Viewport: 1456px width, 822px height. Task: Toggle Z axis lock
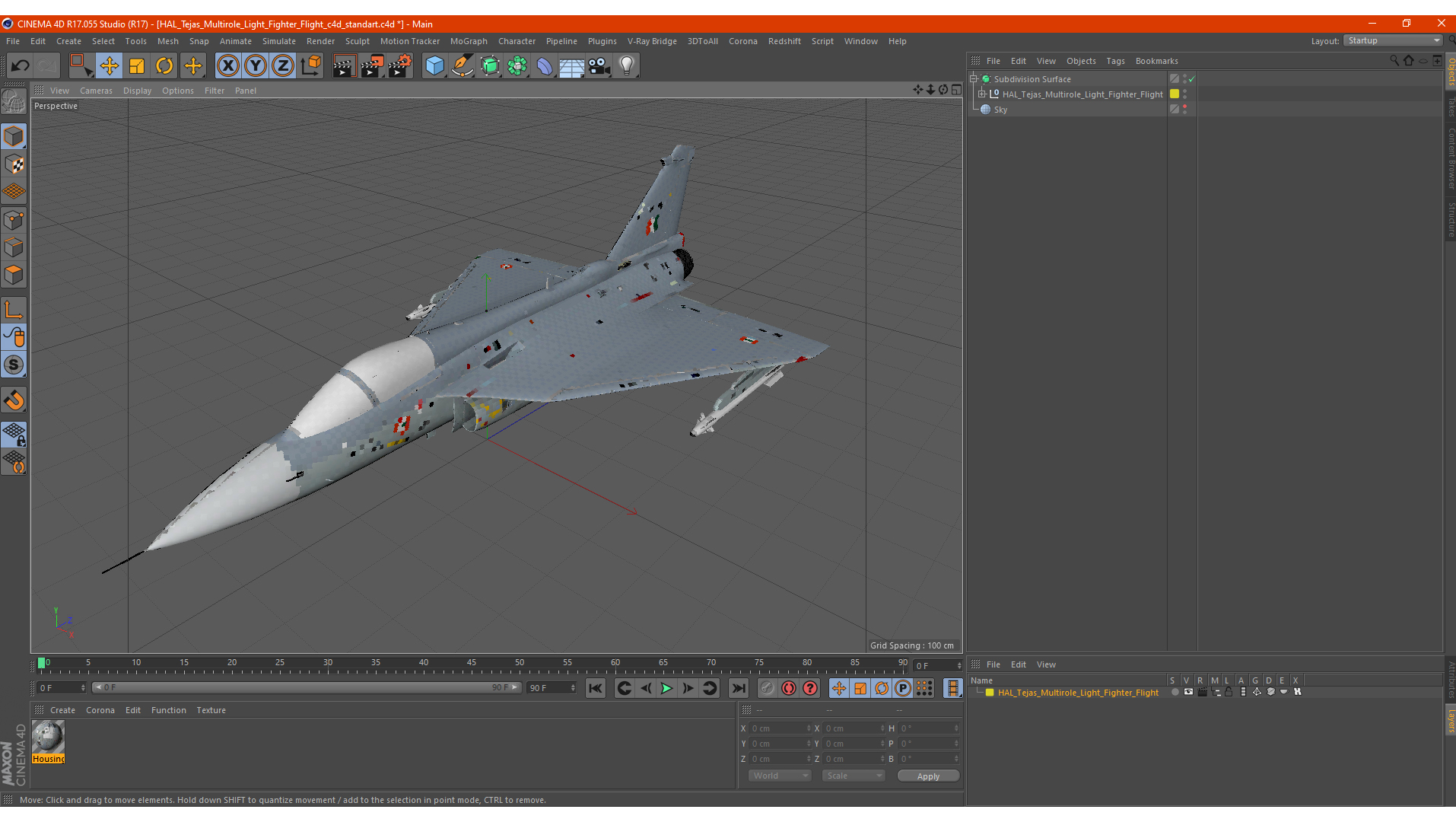pos(283,66)
